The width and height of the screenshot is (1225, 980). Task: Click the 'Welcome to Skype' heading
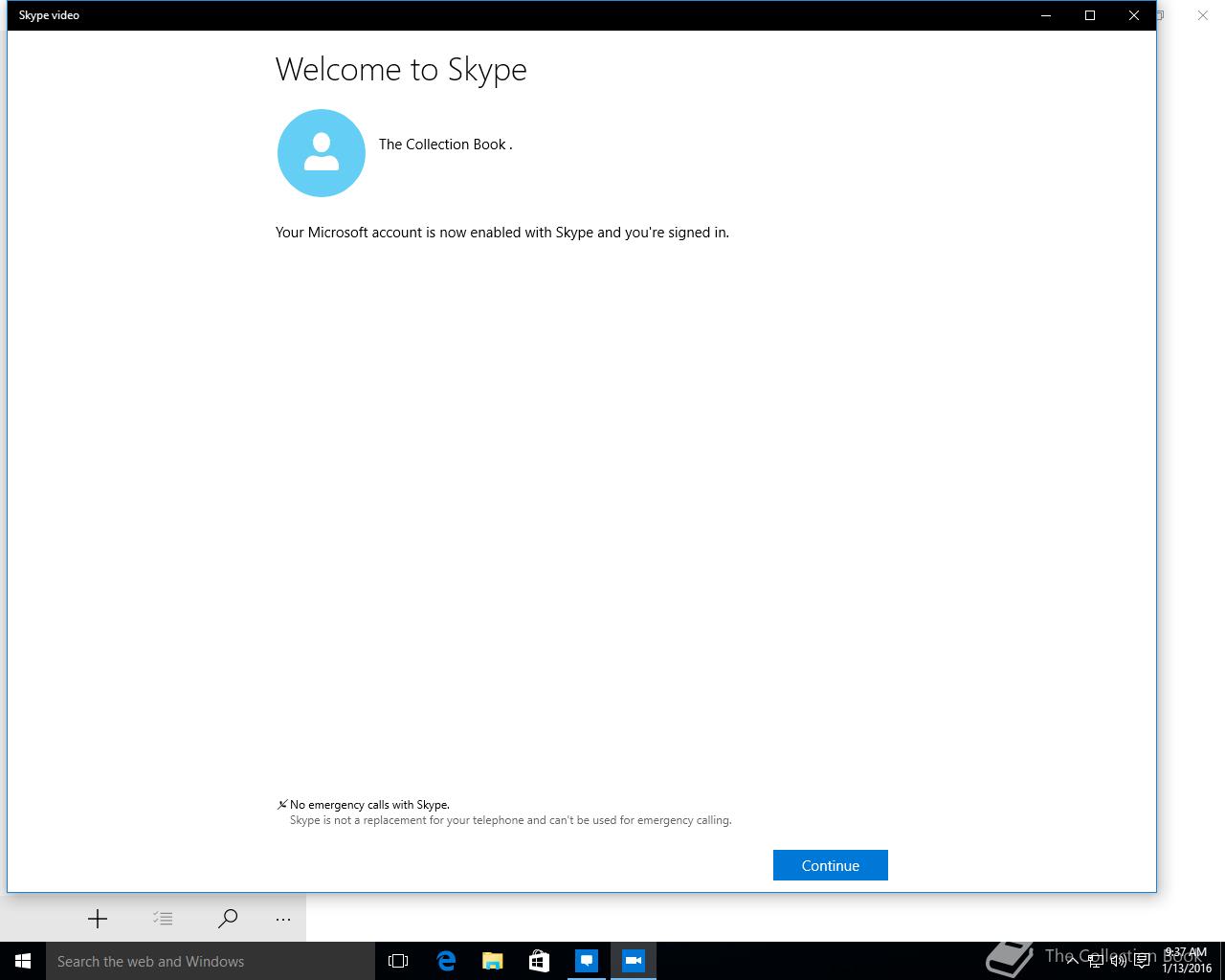401,70
